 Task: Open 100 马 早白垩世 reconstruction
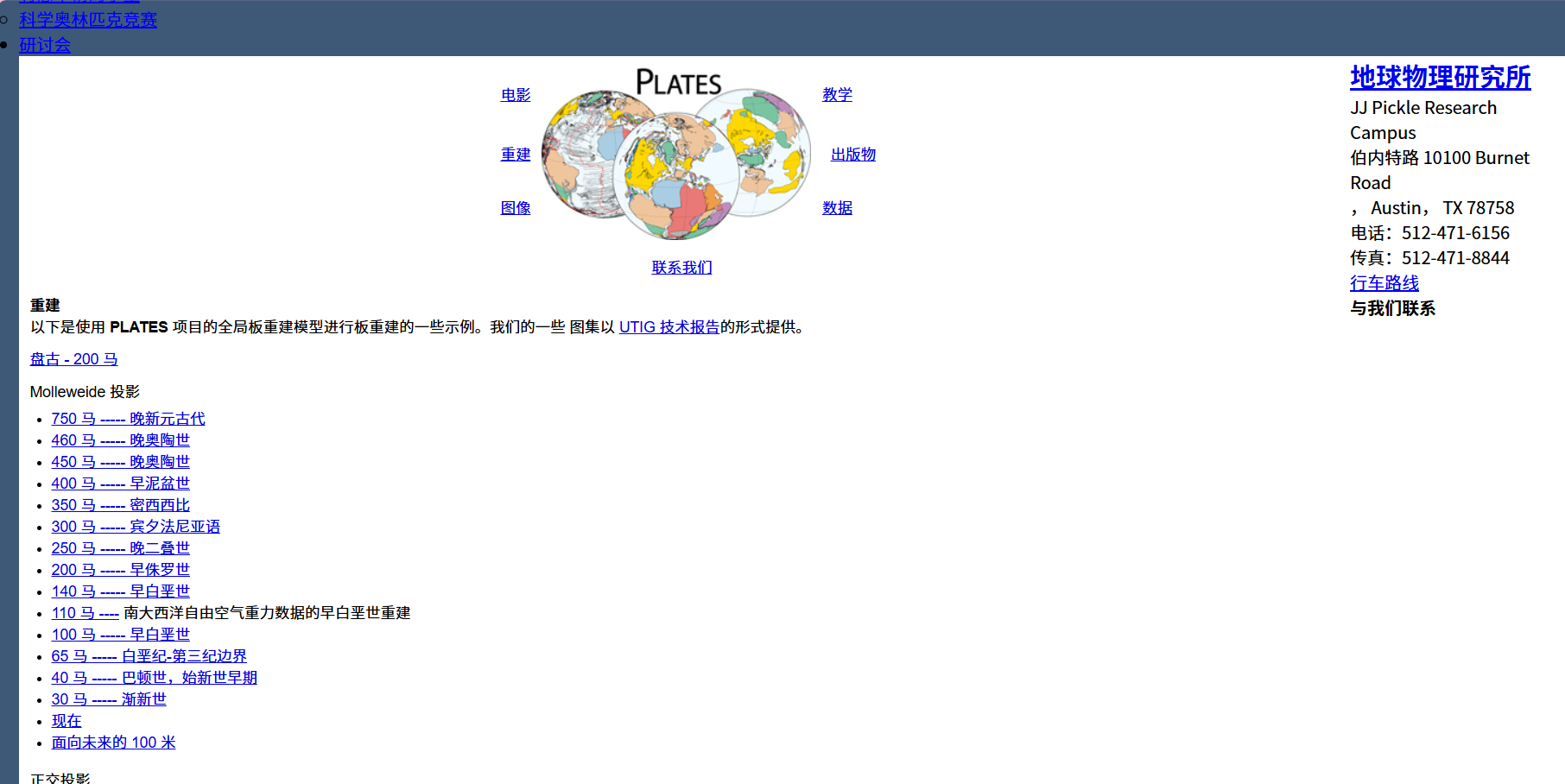click(x=120, y=635)
